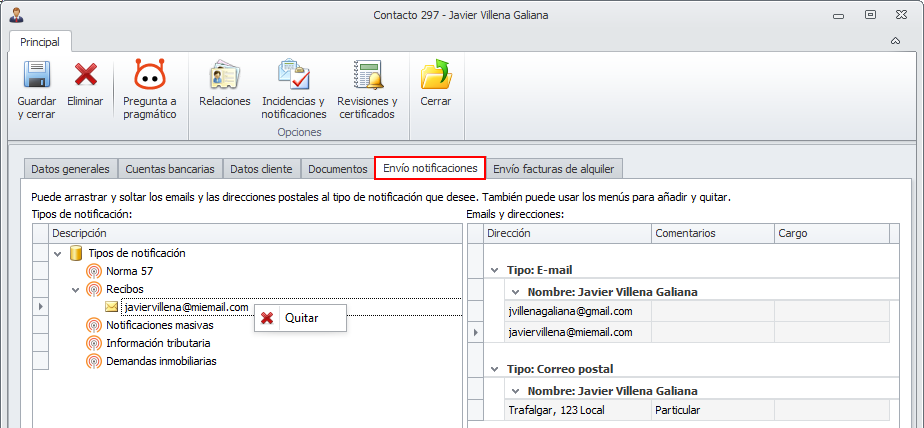924x428 pixels.
Task: Click the Particular comment cell
Action: (x=713, y=410)
